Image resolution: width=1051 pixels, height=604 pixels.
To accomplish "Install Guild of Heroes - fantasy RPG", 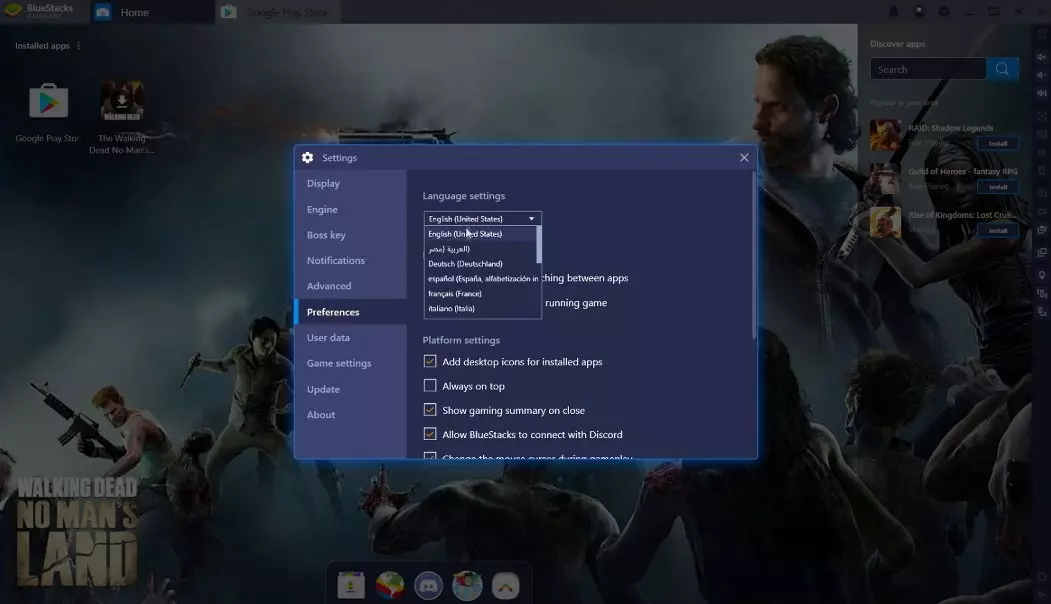I will pyautogui.click(x=997, y=187).
